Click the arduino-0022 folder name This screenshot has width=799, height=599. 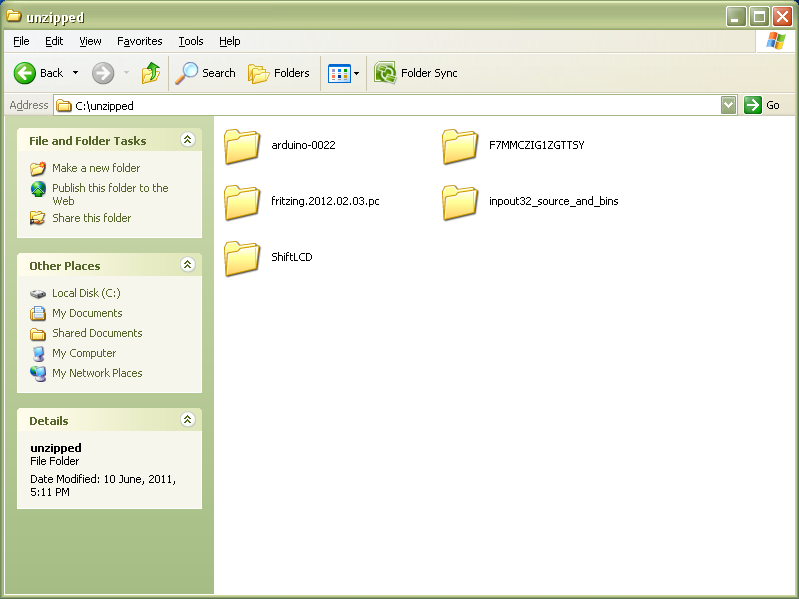[303, 145]
